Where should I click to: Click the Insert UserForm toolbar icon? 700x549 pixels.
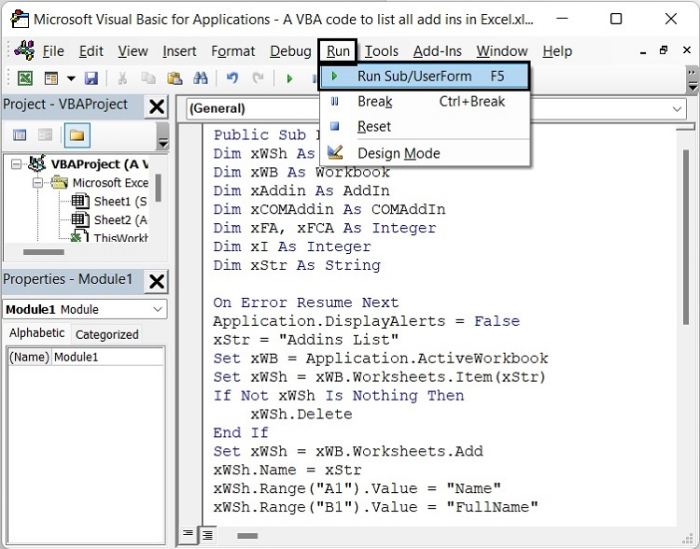[51, 79]
